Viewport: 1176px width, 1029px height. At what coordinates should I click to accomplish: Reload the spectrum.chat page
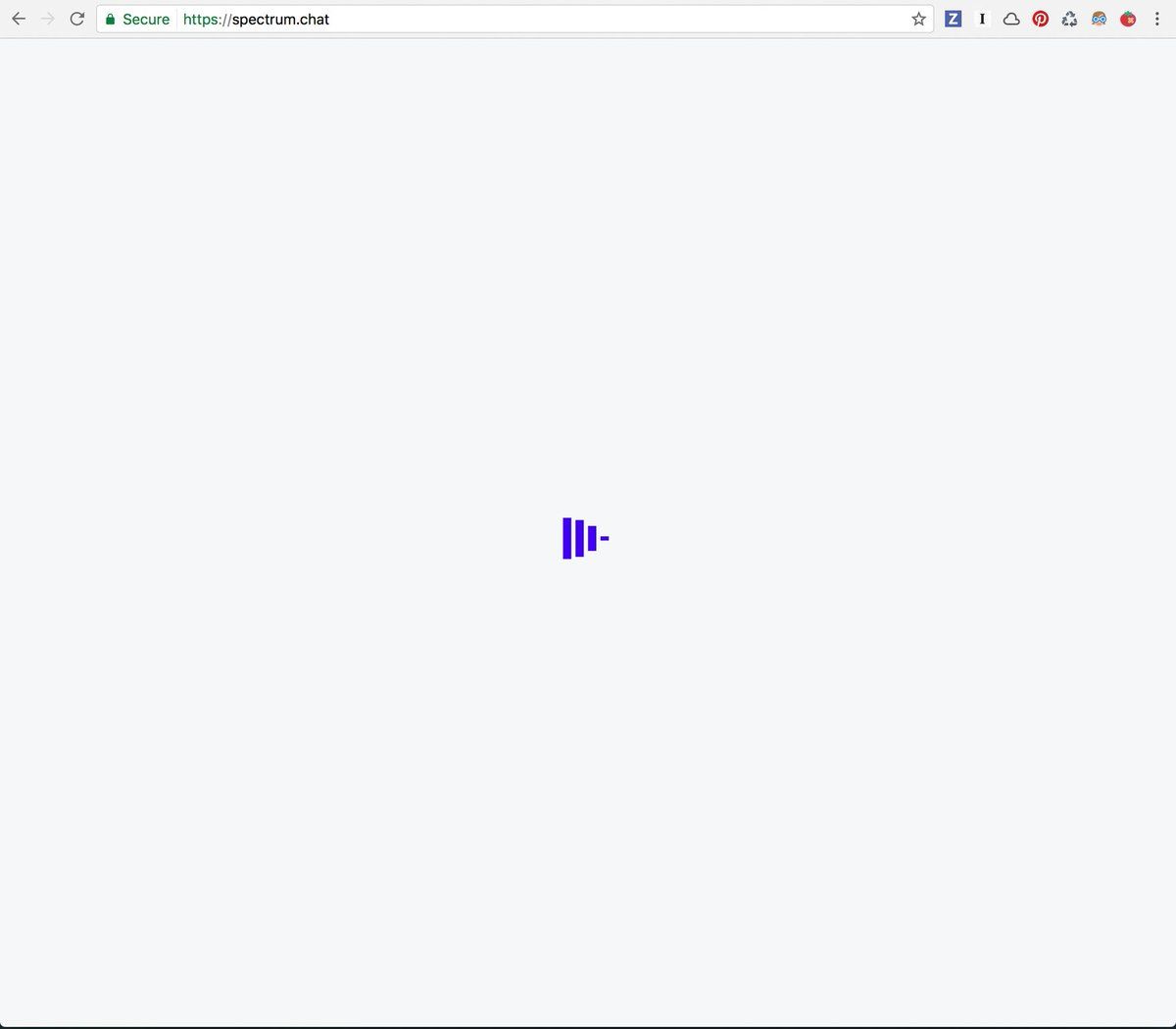pyautogui.click(x=77, y=19)
